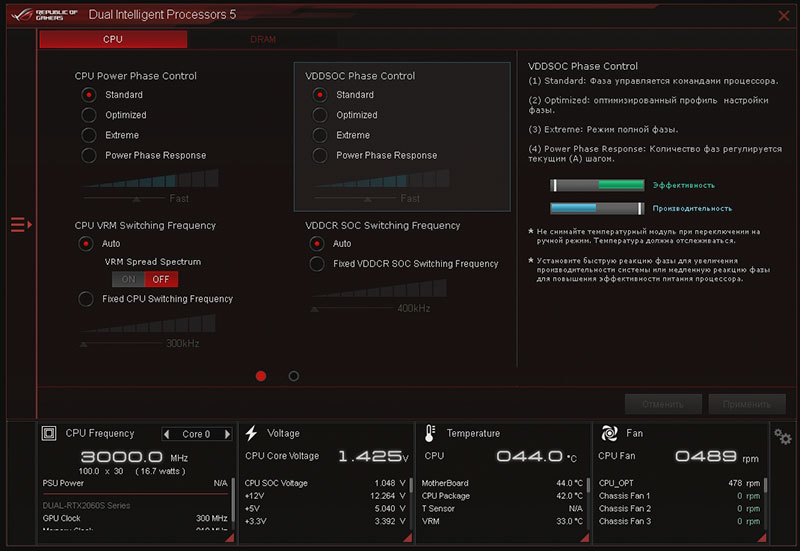Select Extreme under CPU Power Phase Control
The width and height of the screenshot is (800, 551).
89,135
